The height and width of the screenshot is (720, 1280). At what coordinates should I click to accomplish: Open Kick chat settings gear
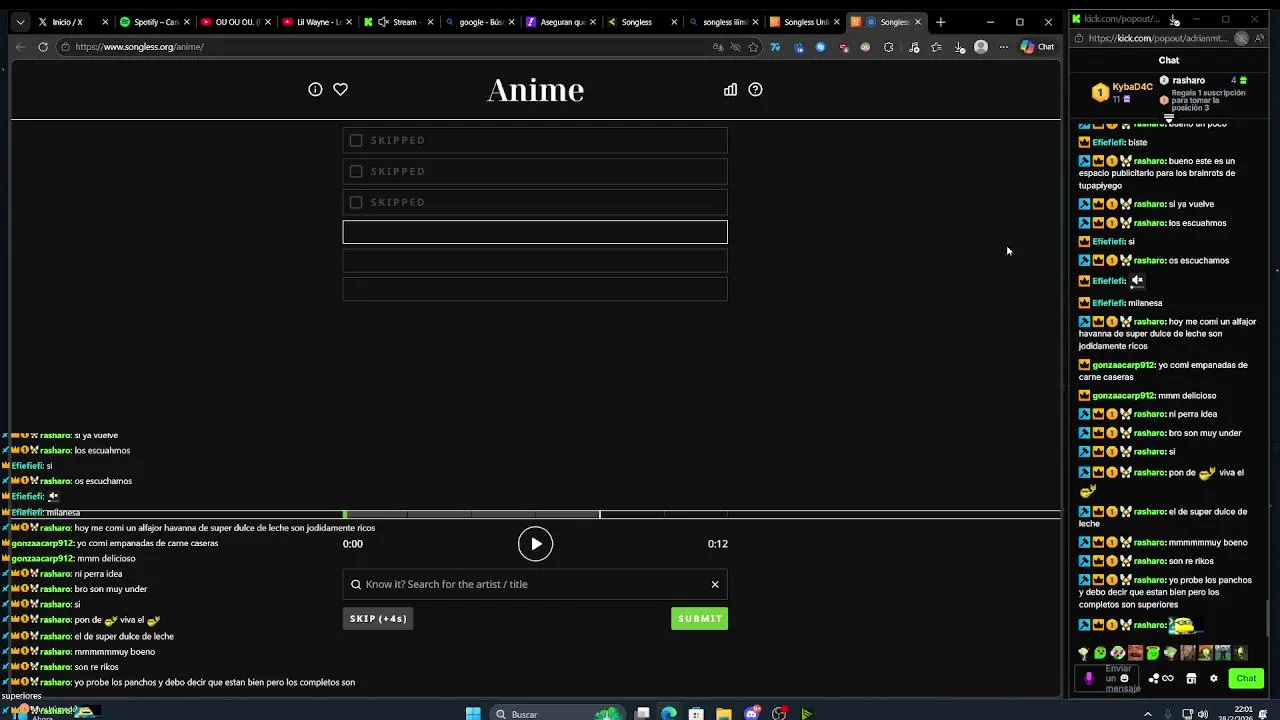[x=1214, y=678]
